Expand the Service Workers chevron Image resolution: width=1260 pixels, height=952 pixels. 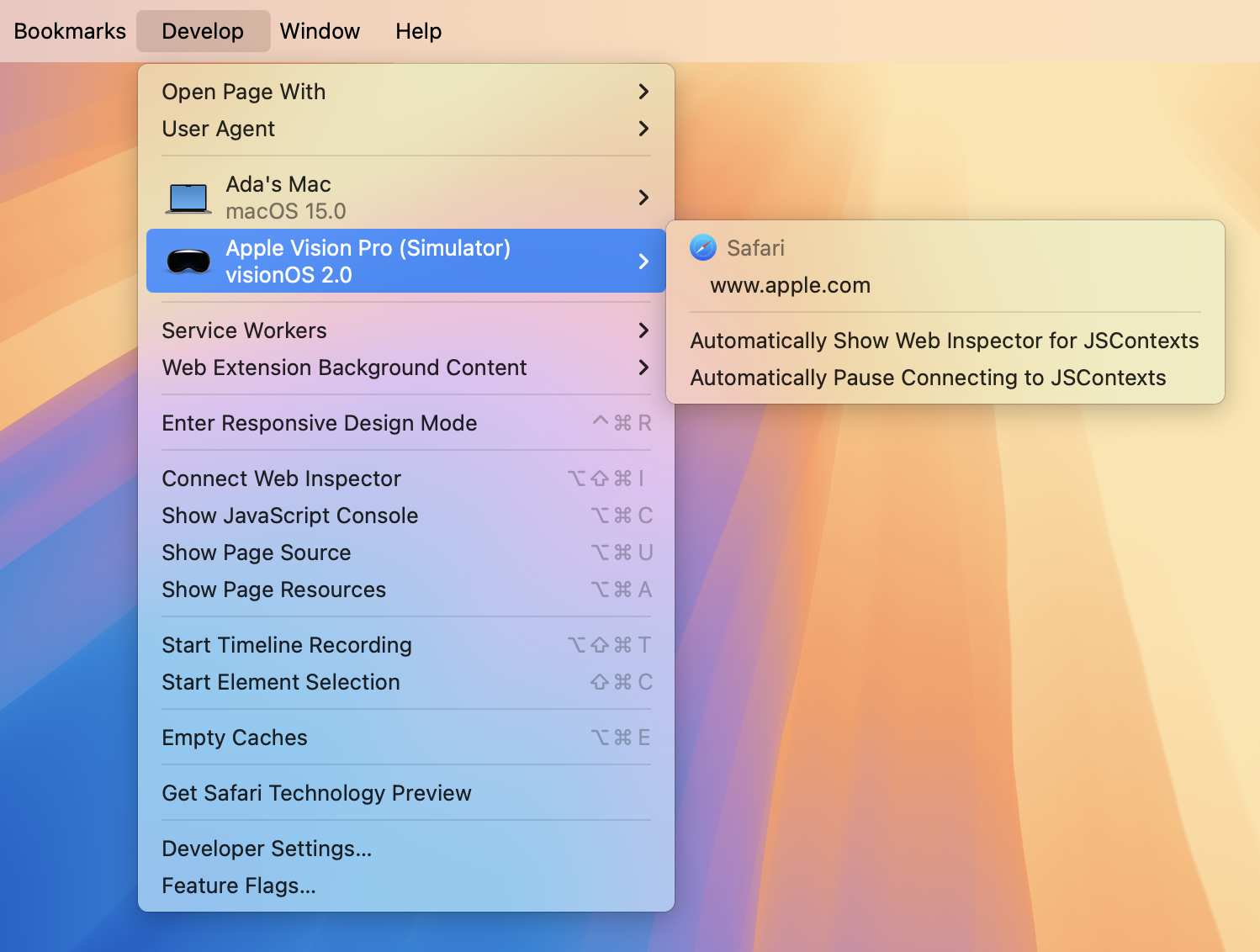pos(643,331)
